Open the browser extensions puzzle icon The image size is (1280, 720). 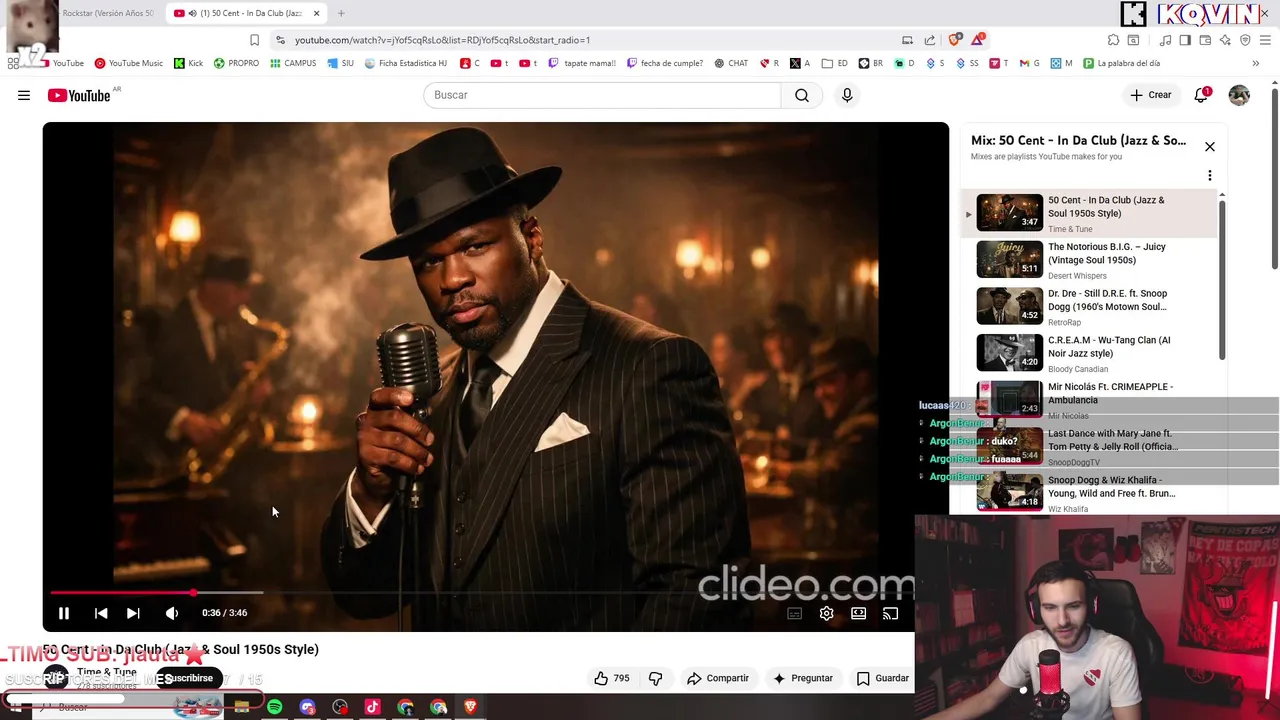click(x=1113, y=40)
